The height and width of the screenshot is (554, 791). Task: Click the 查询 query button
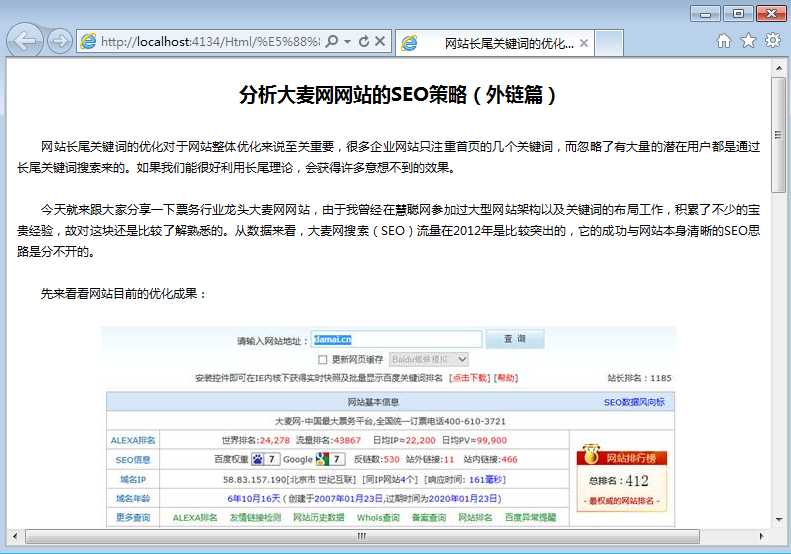tap(515, 339)
